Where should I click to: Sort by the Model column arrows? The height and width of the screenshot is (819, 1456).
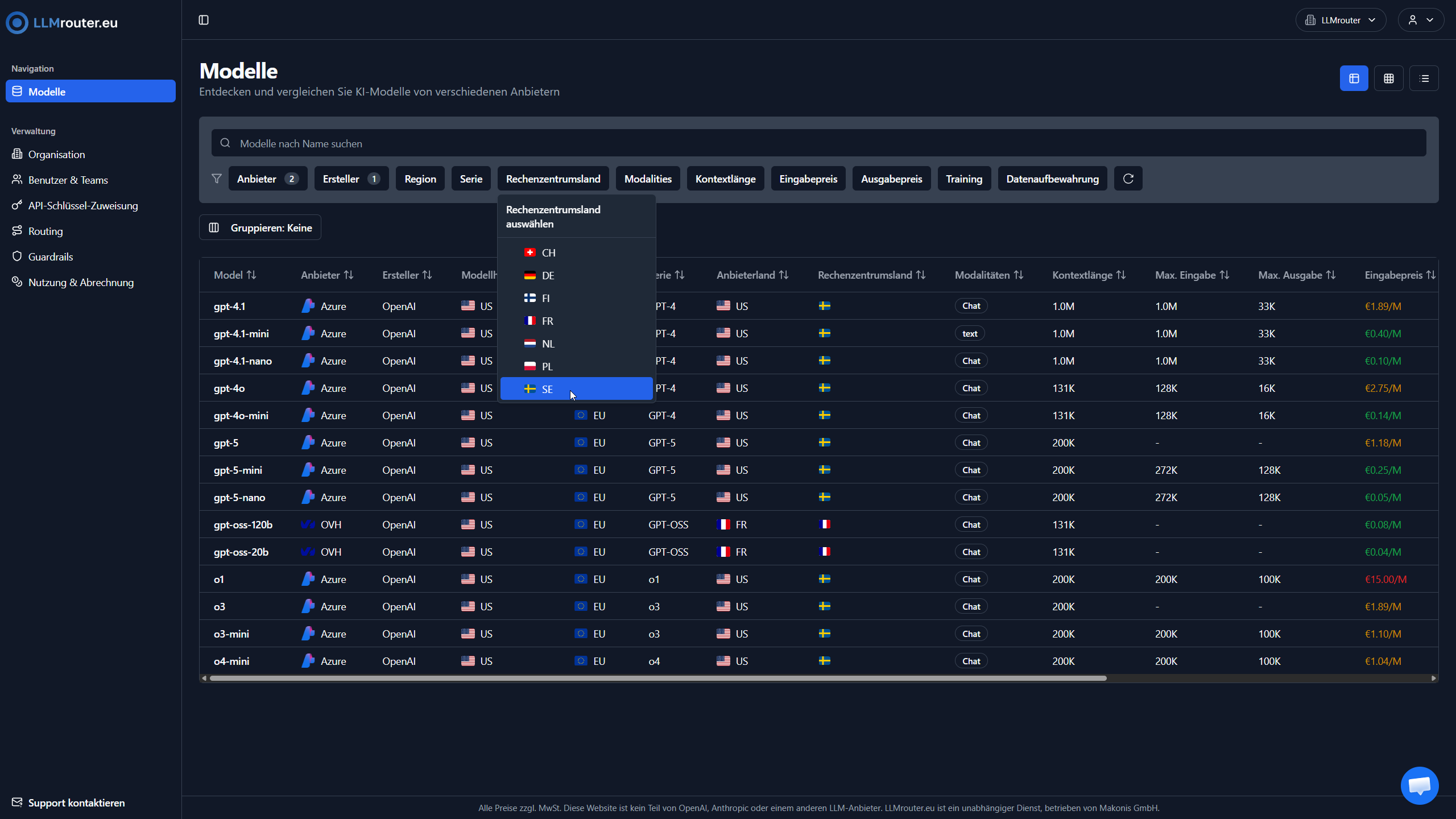[x=251, y=275]
